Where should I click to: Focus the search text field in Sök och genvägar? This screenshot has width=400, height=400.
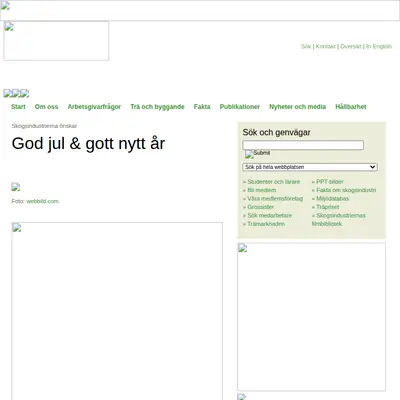pos(303,145)
